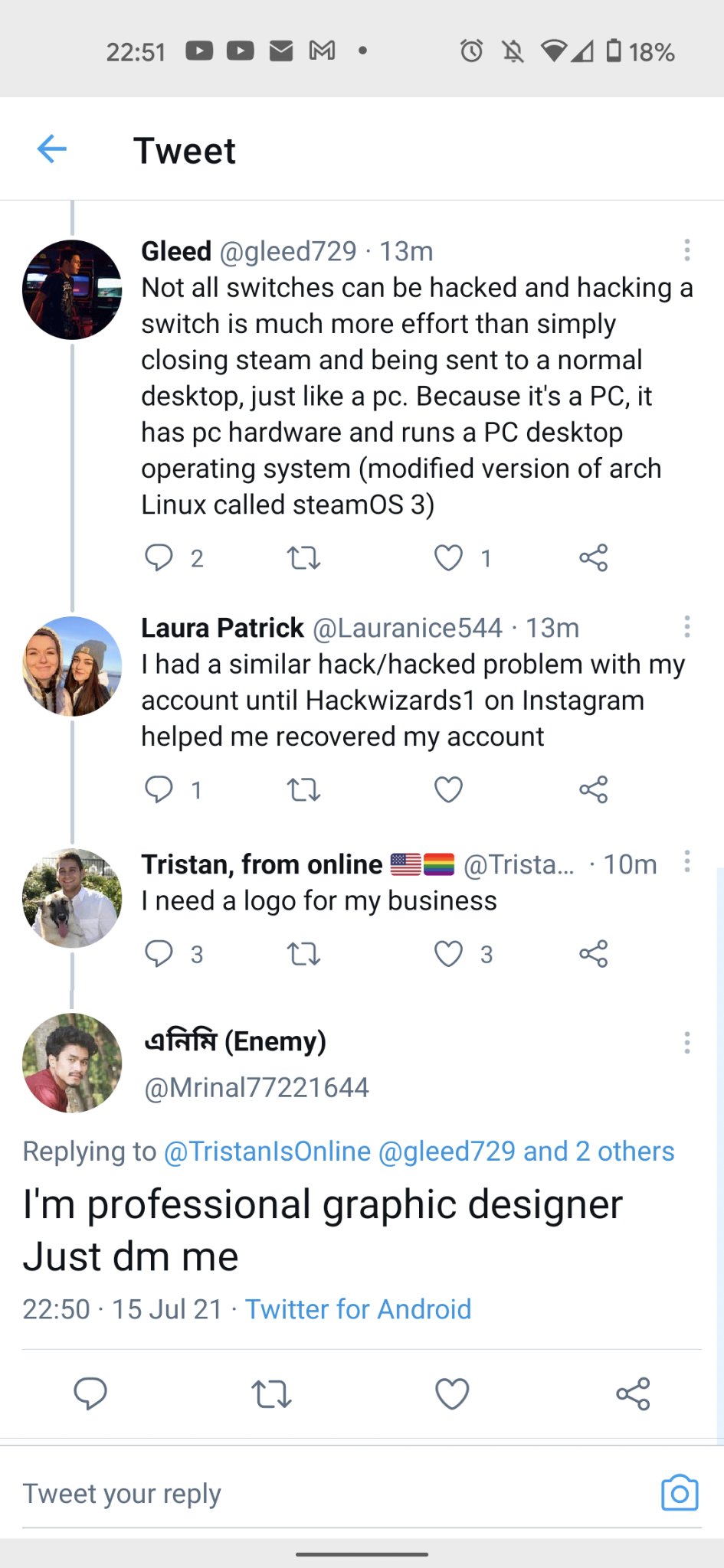Open overflow menu on Laura Patrick's tweet
Viewport: 724px width, 1568px height.
click(687, 626)
